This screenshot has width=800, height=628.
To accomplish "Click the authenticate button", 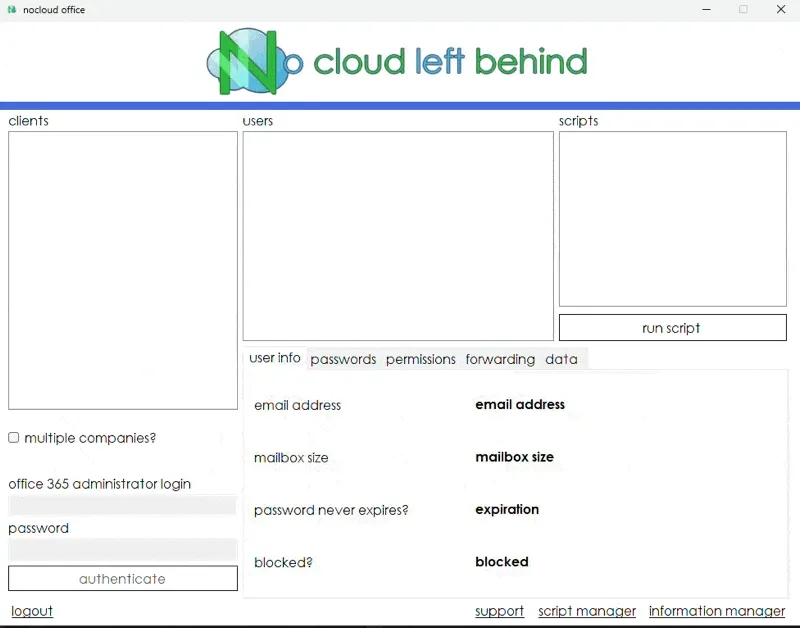I will [x=123, y=579].
